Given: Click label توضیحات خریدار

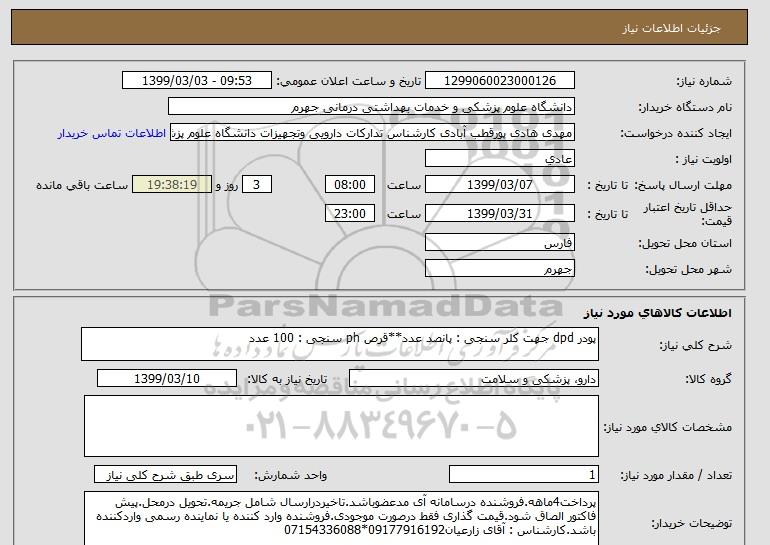Looking at the screenshot, I should (x=691, y=523).
